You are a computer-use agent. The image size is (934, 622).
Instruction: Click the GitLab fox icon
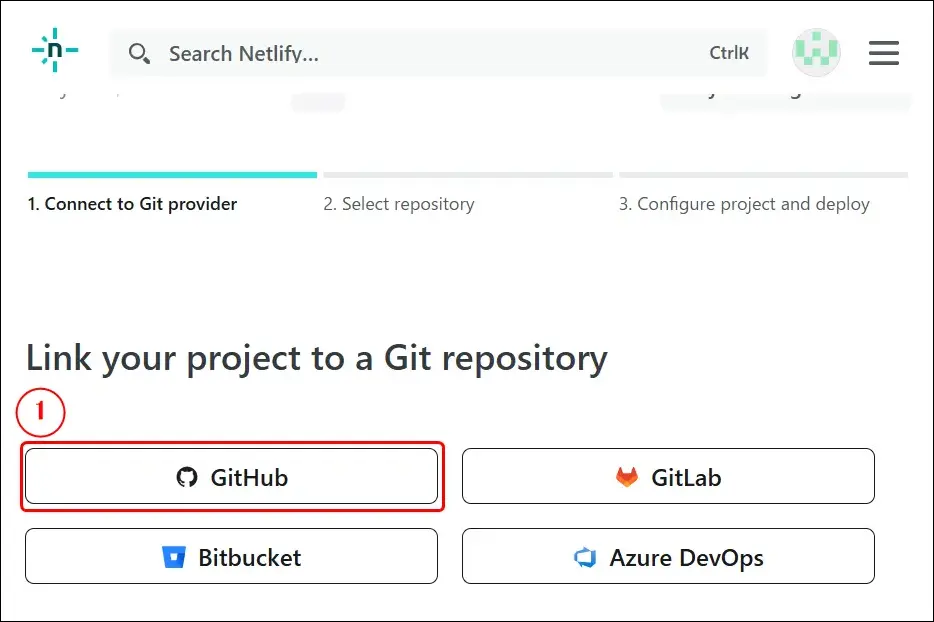[627, 477]
